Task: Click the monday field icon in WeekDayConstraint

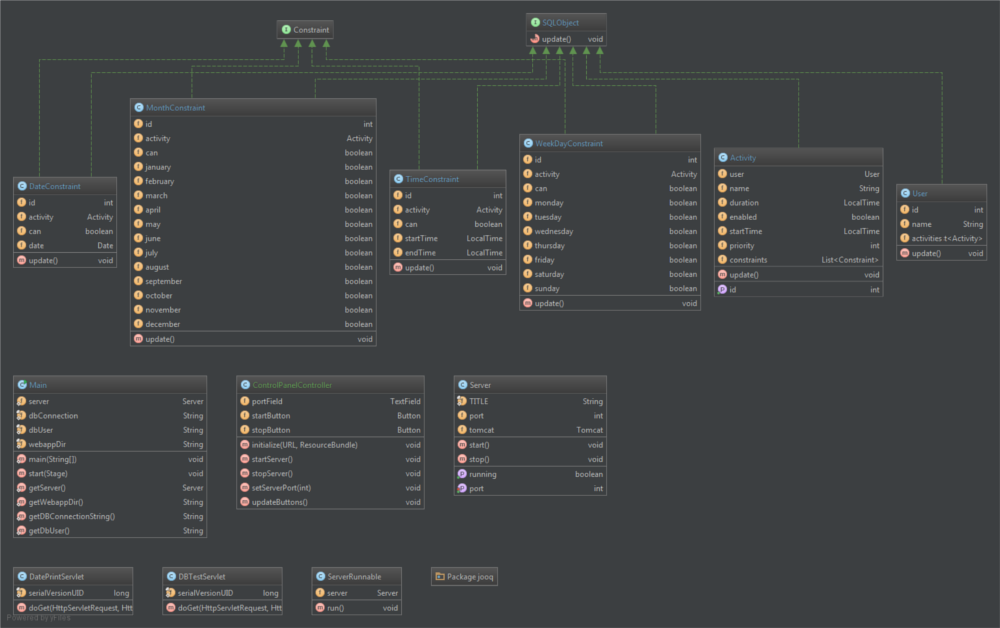Action: pos(528,203)
